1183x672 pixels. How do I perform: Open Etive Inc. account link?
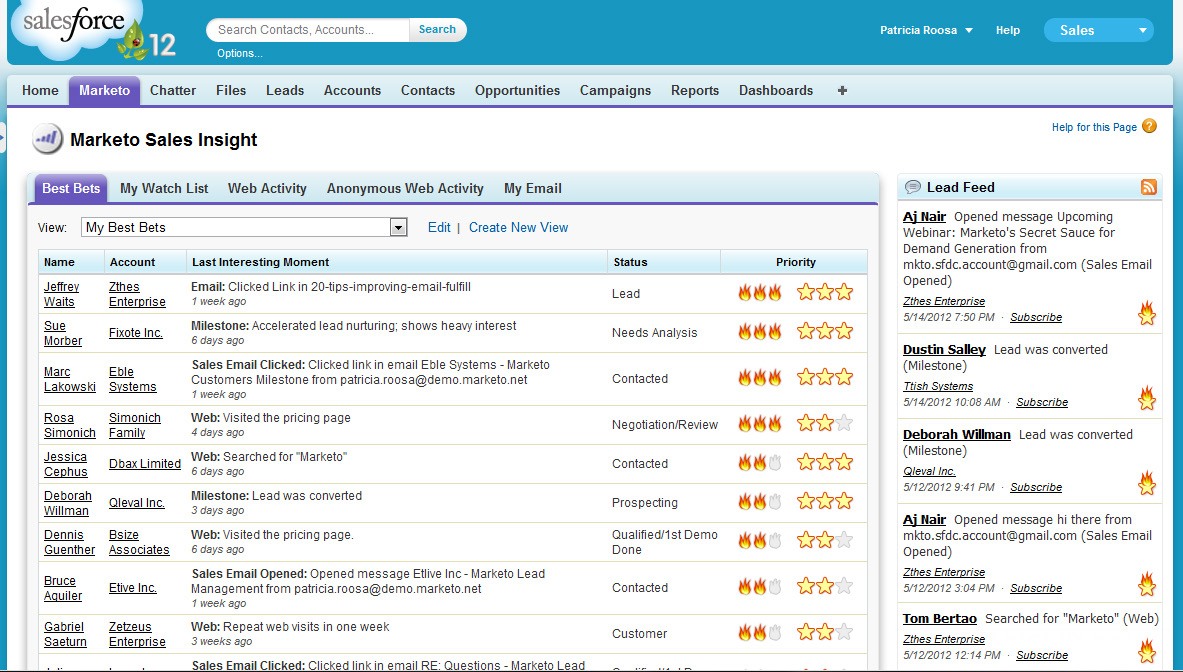pos(133,588)
